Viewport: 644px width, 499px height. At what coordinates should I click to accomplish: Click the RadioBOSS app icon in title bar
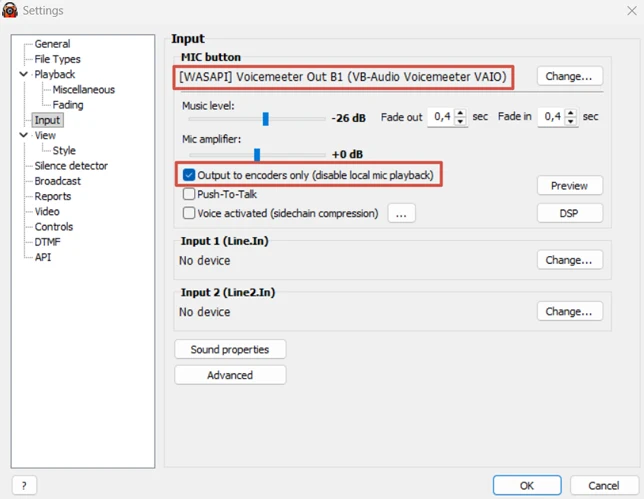tap(10, 10)
